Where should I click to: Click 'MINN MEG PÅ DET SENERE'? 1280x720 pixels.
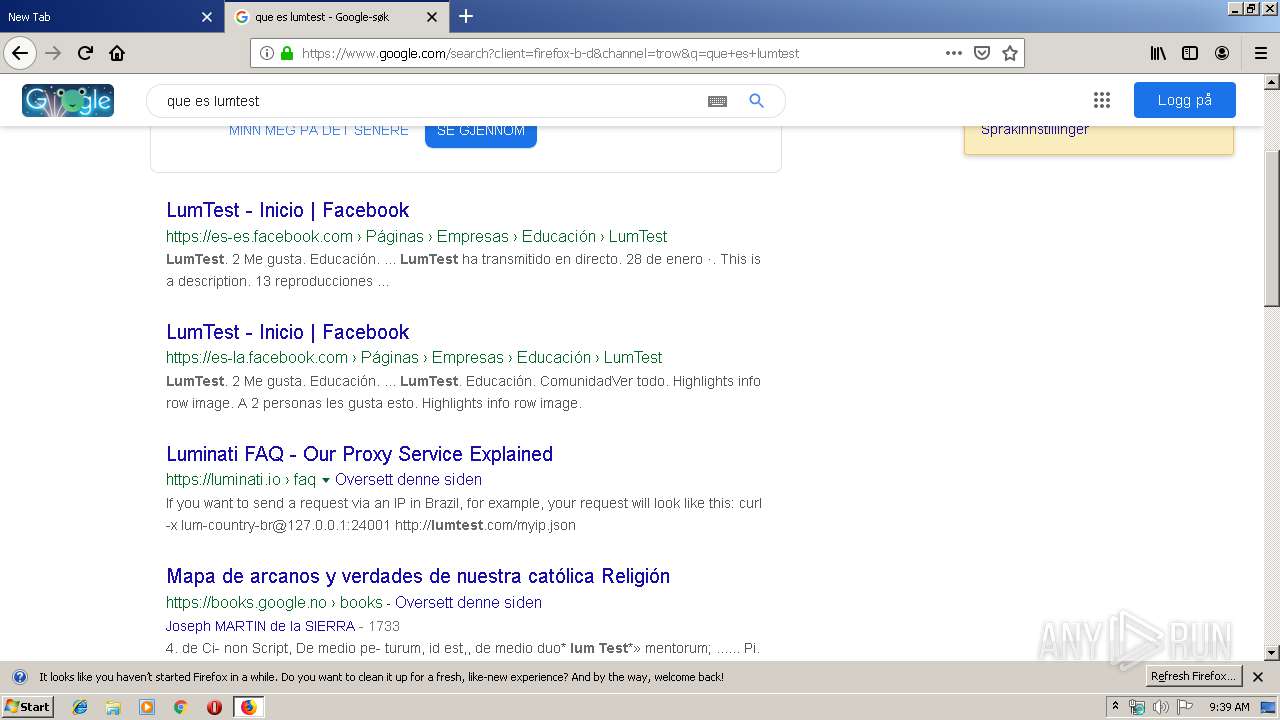coord(318,130)
